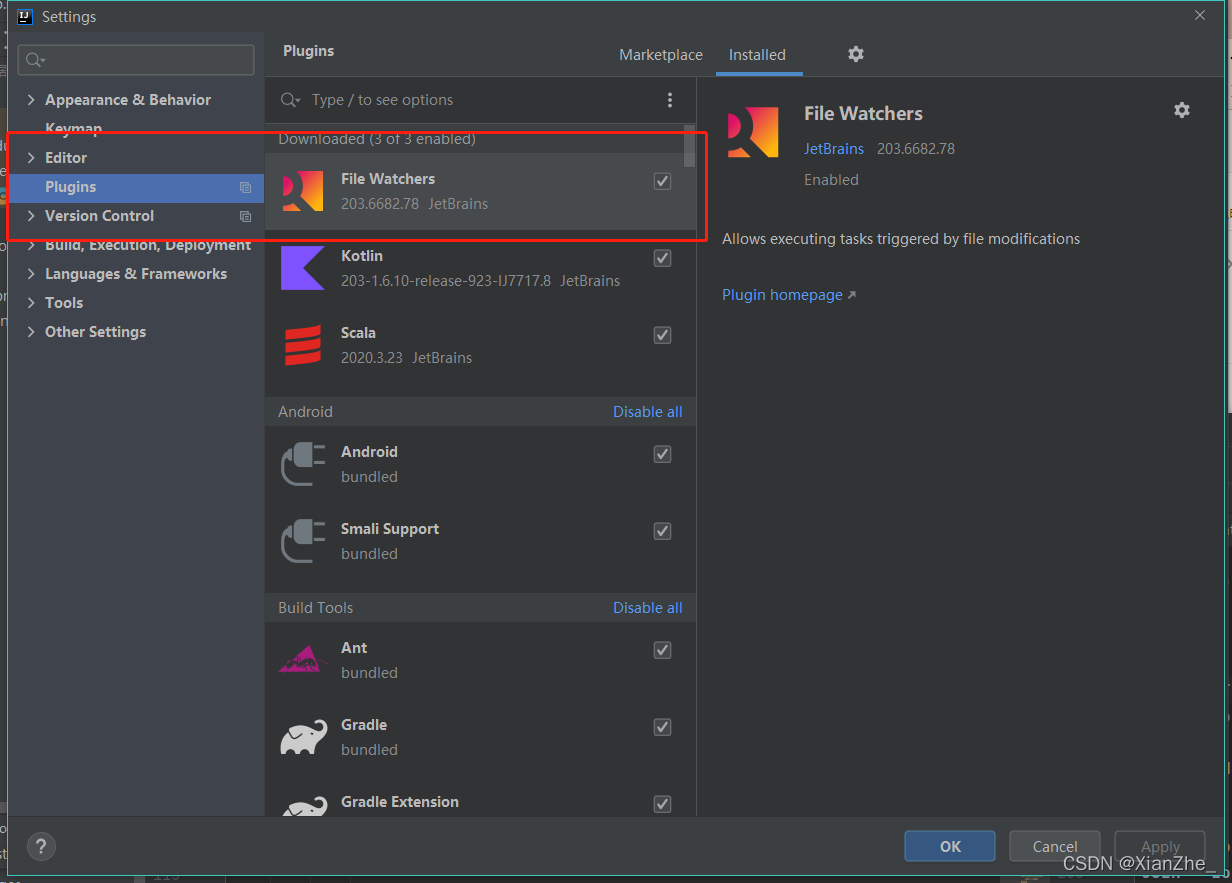Open the Plugin homepage link

pyautogui.click(x=789, y=295)
